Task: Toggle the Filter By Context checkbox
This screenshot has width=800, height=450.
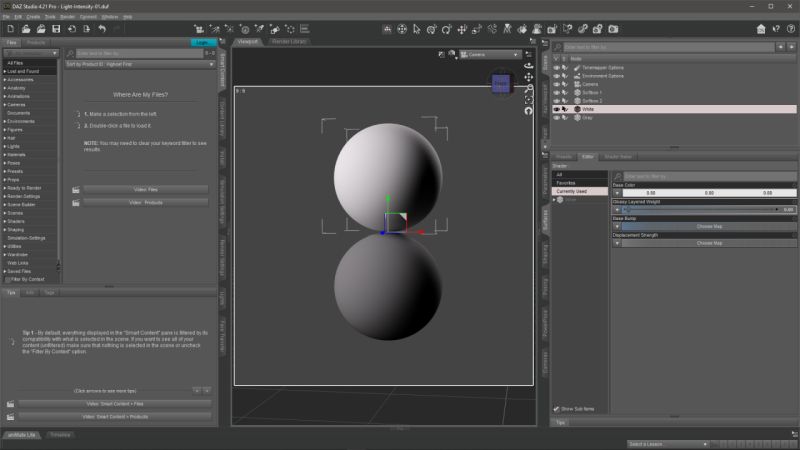Action: (x=8, y=280)
